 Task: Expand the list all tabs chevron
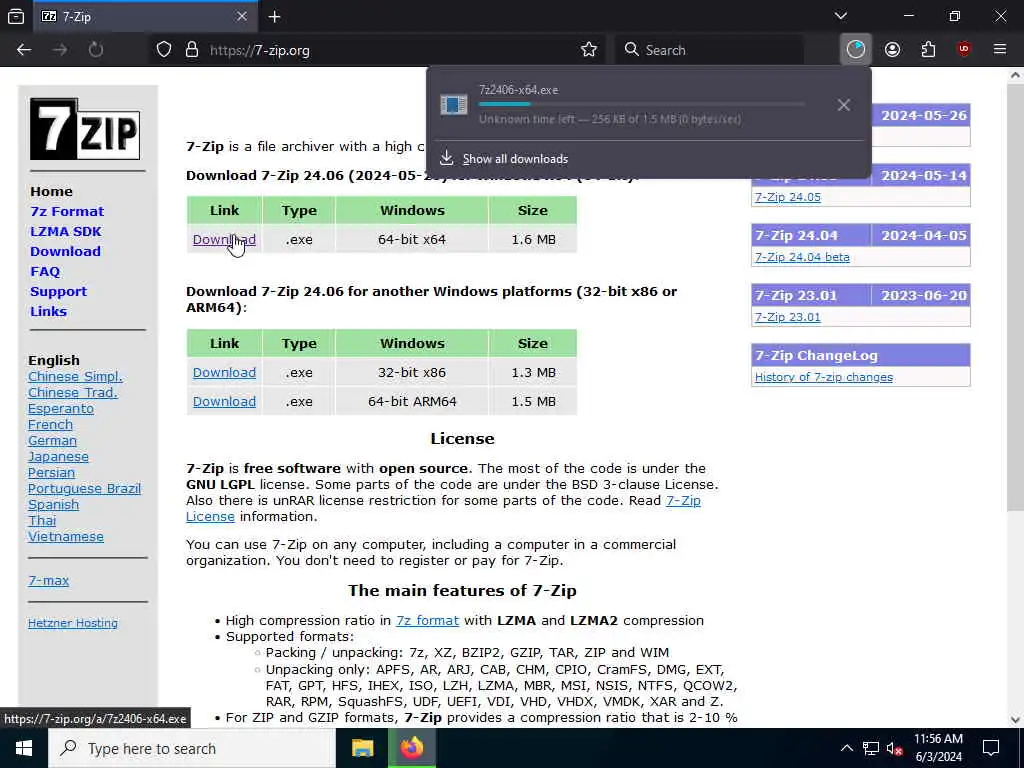click(x=840, y=16)
